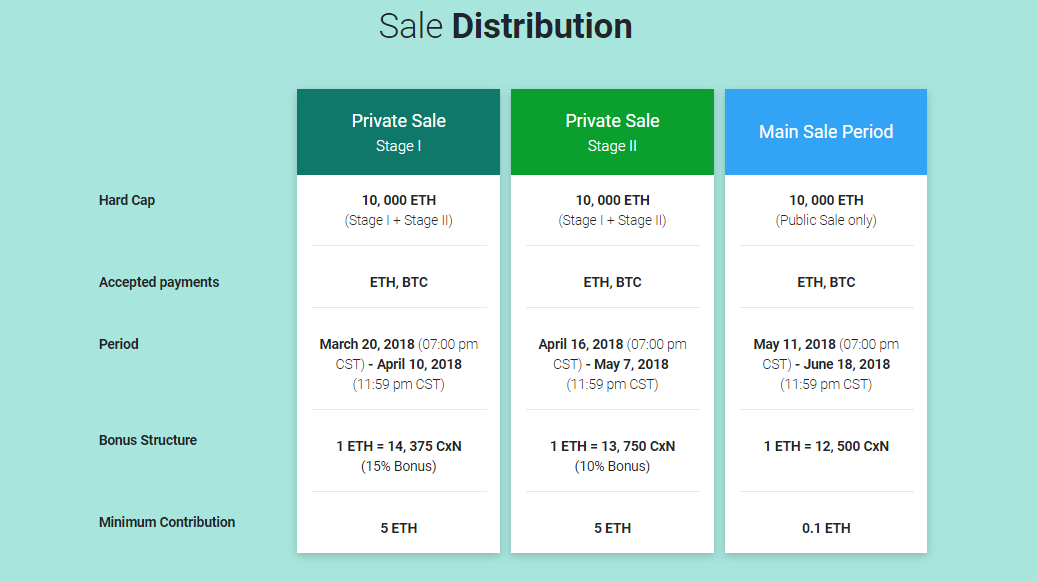Click the Hard Cap row label
The image size is (1037, 581).
click(x=127, y=200)
